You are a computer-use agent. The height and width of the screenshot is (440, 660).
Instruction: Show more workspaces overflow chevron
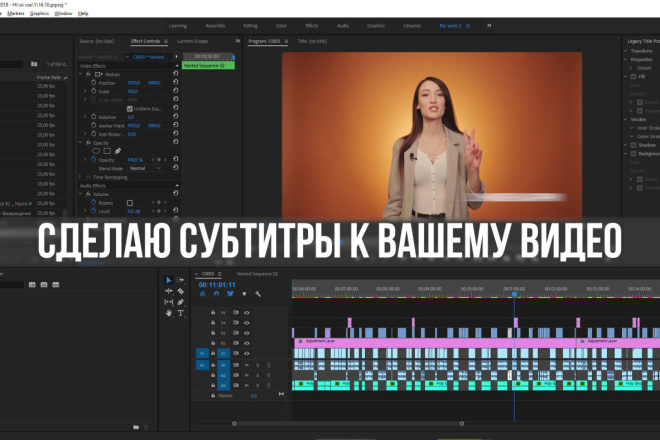click(x=489, y=26)
